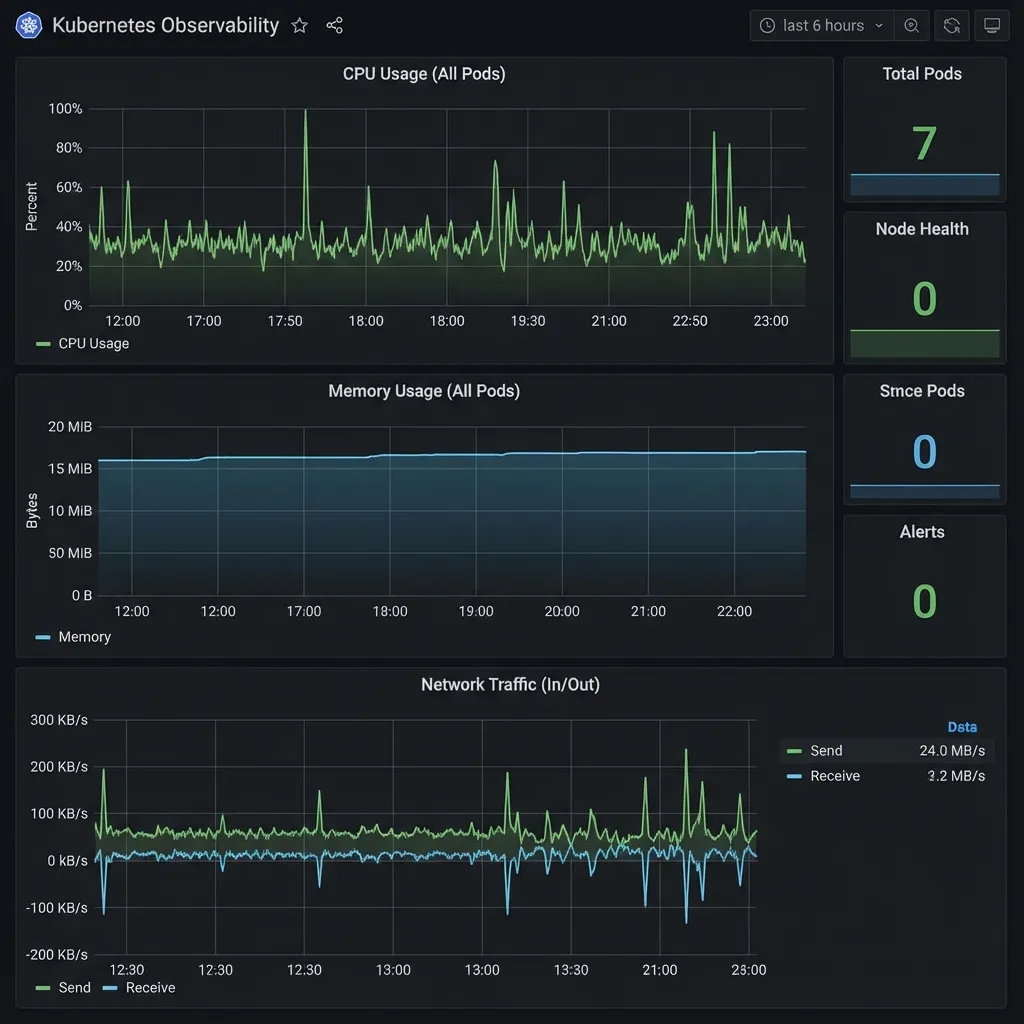Image resolution: width=1024 pixels, height=1024 pixels.
Task: Zoom out the time range with the magnifier
Action: [911, 25]
